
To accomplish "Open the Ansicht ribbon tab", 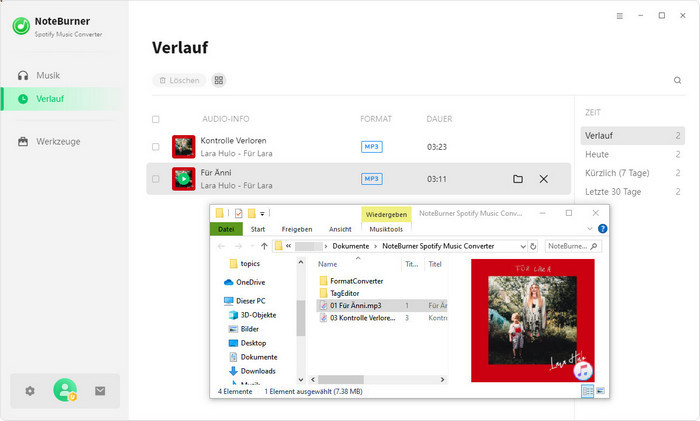I will (x=340, y=229).
